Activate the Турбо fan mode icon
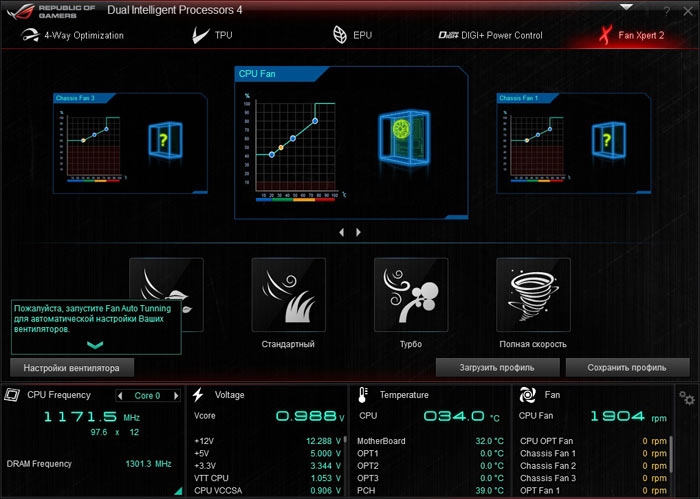This screenshot has height=499, width=700. tap(411, 294)
